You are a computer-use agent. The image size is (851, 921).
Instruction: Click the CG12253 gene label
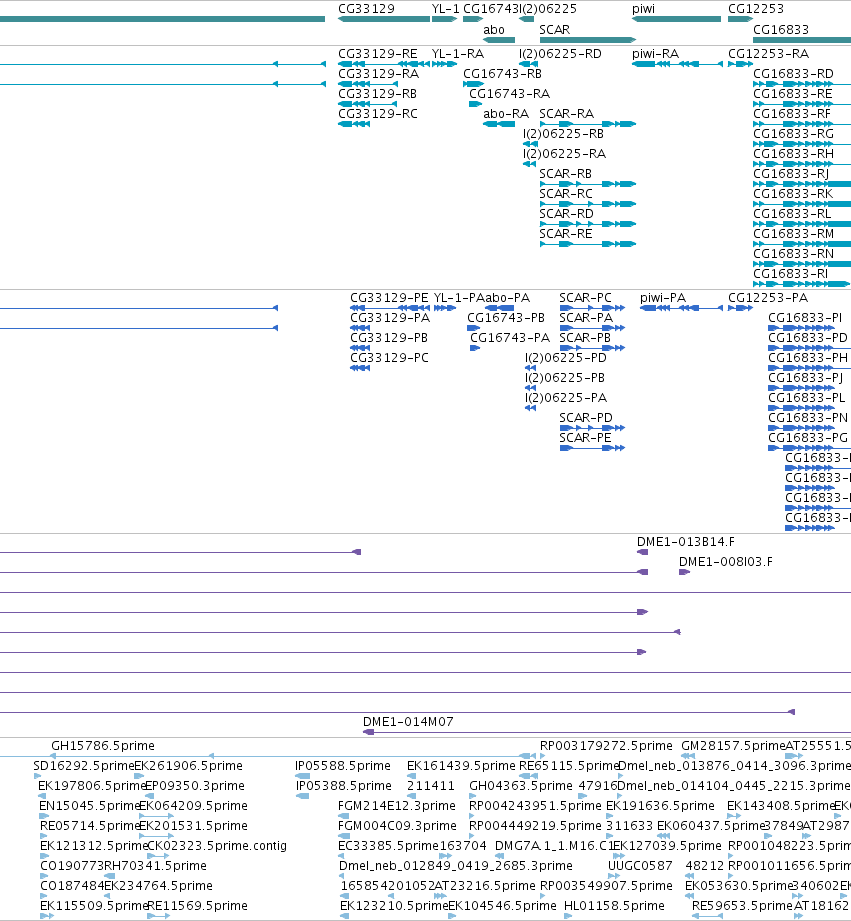(x=756, y=9)
